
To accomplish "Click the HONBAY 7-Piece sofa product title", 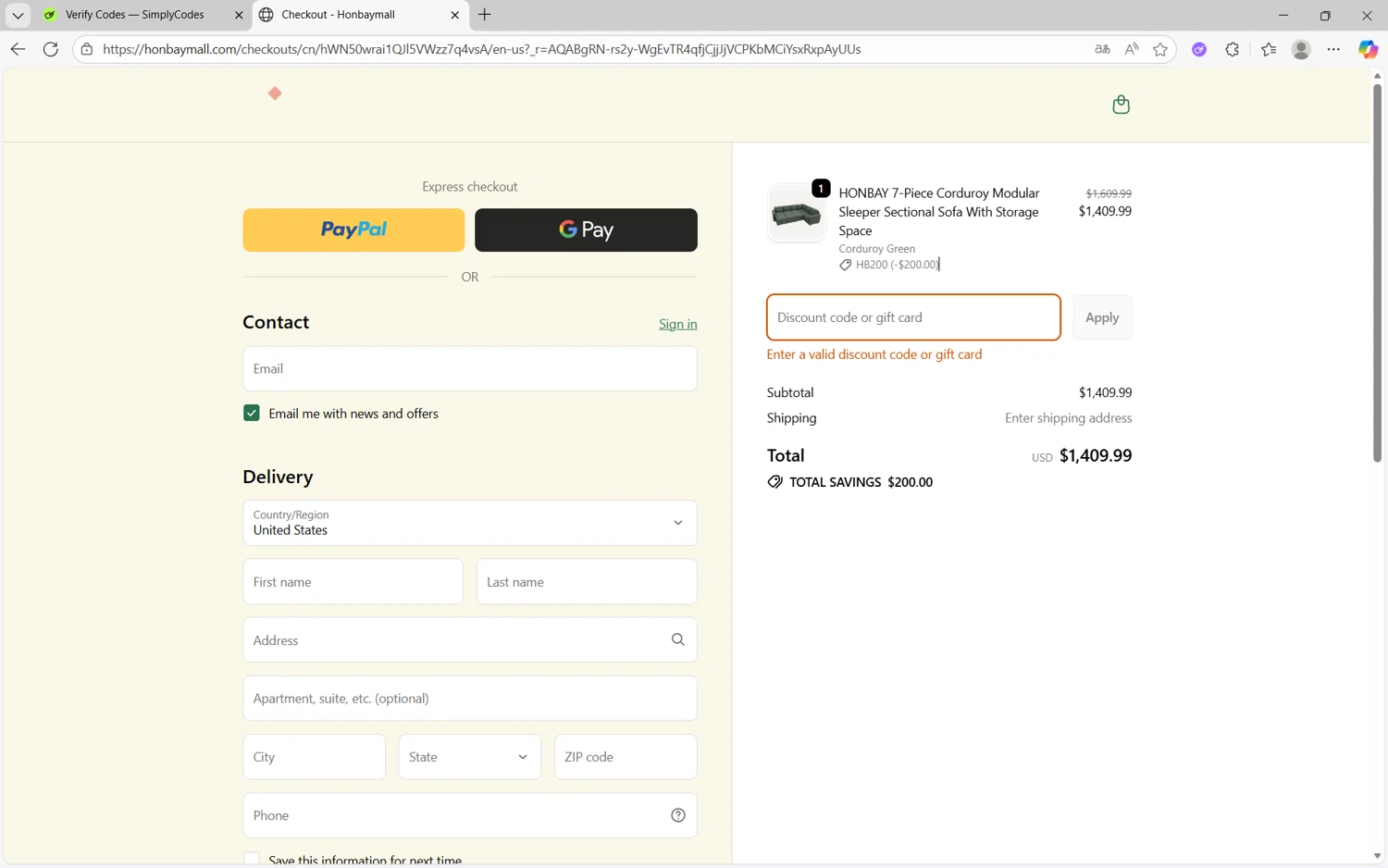I will [939, 212].
